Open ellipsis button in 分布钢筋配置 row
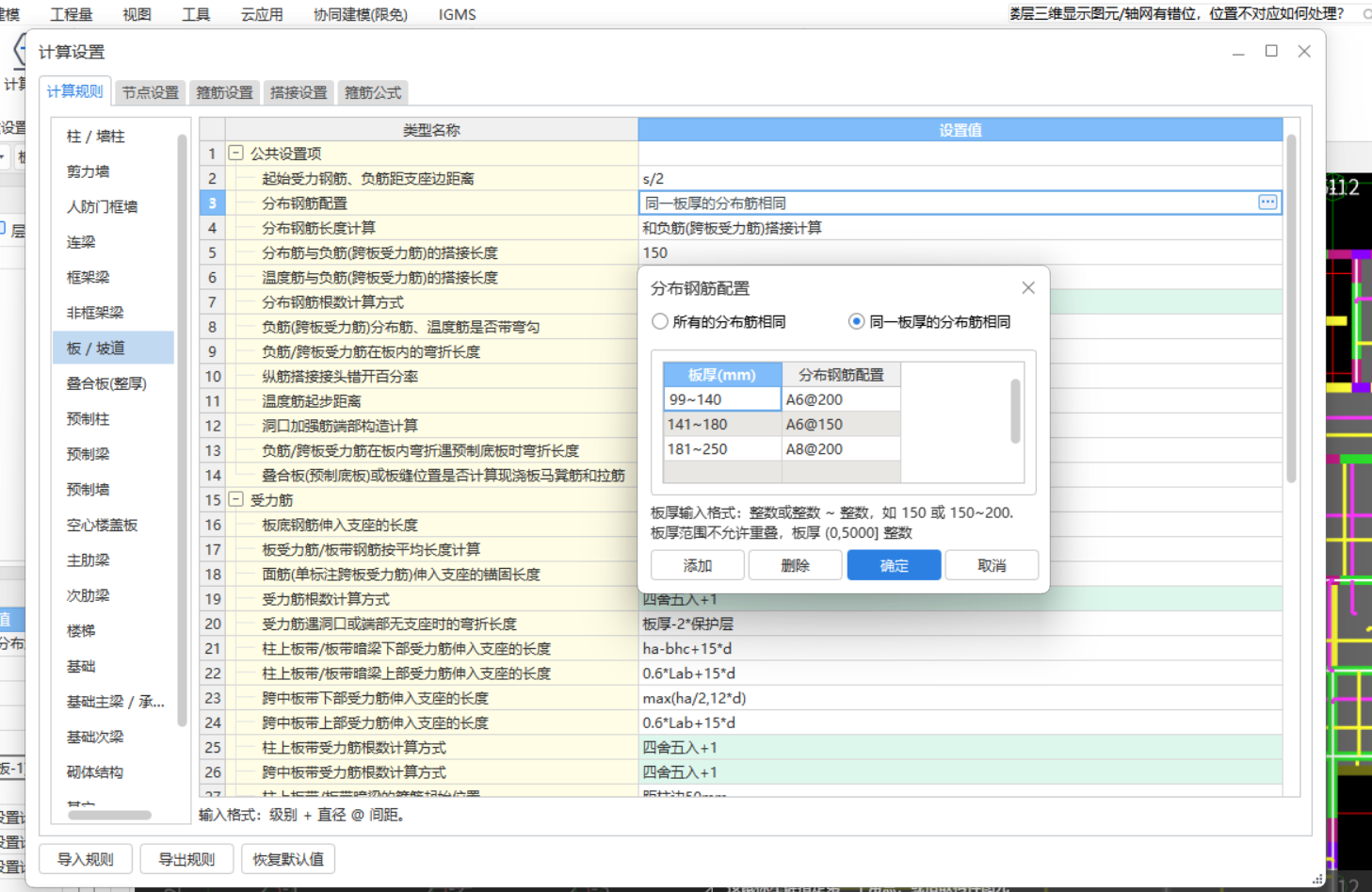Viewport: 1372px width, 892px height. point(1267,203)
